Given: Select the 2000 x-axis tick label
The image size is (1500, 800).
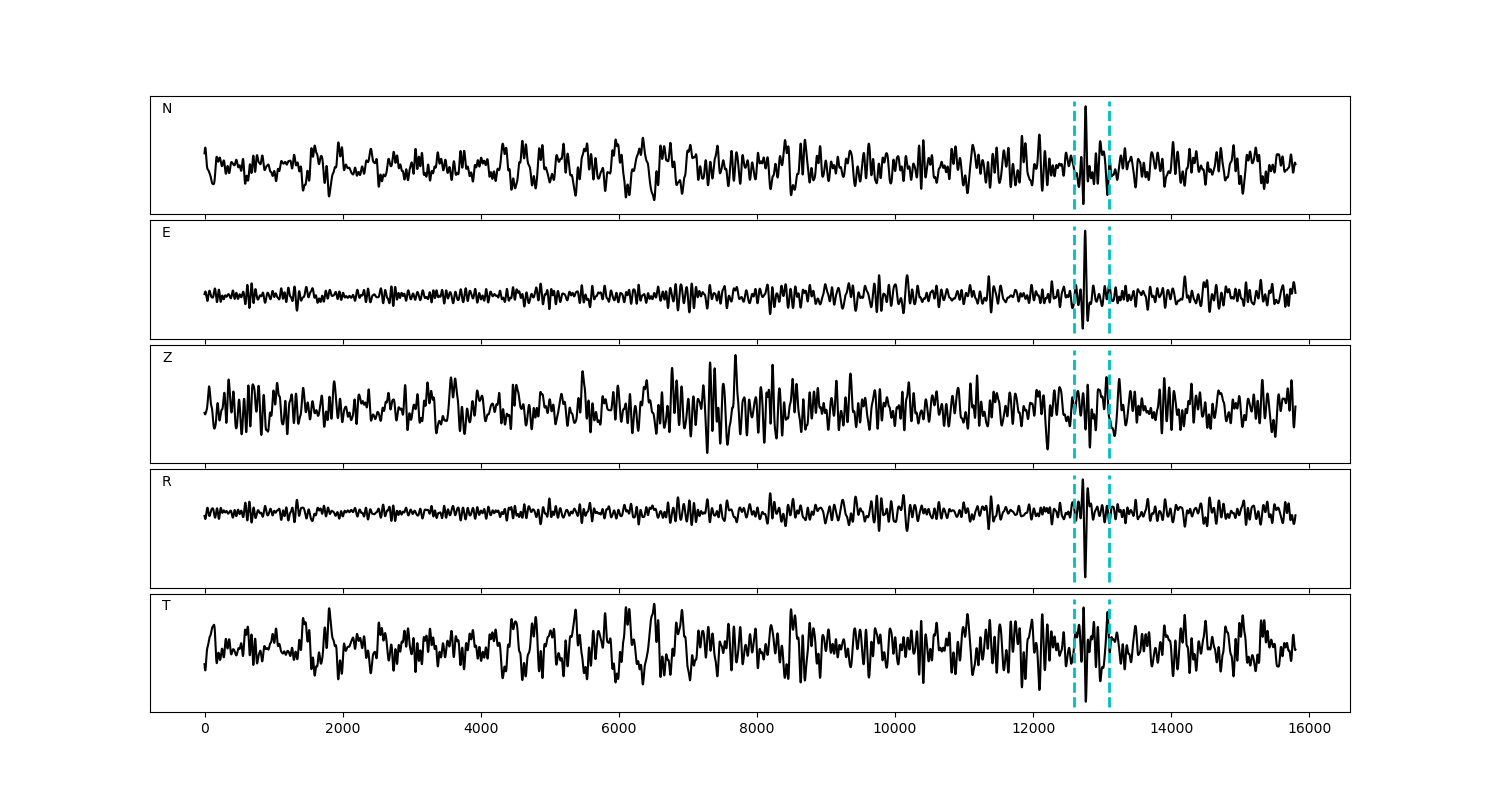Looking at the screenshot, I should tap(343, 729).
